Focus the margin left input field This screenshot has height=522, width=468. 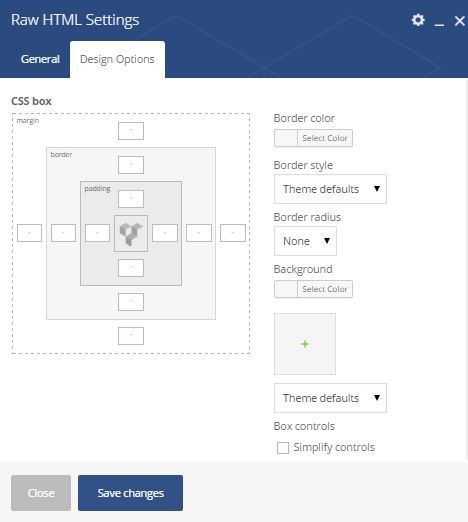29,233
